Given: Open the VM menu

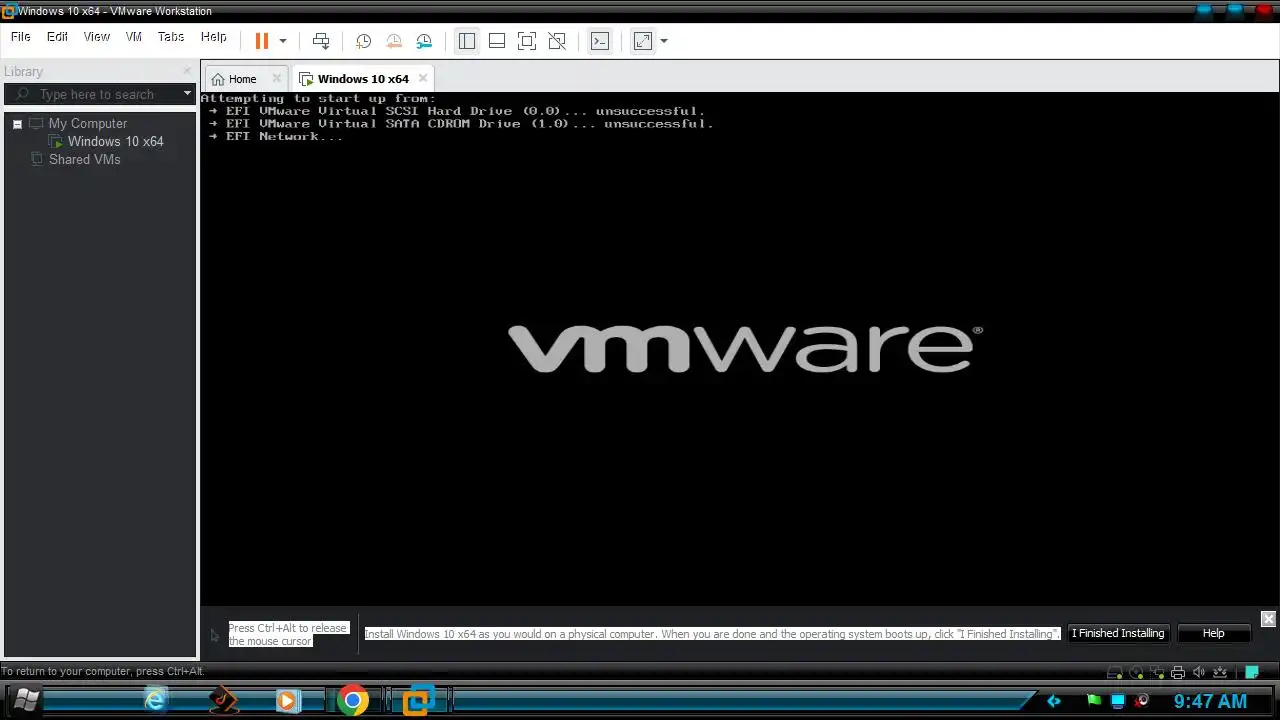Looking at the screenshot, I should click(x=134, y=37).
